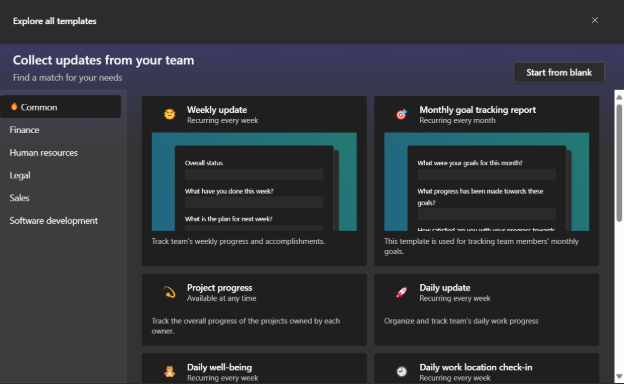Image resolution: width=624 pixels, height=384 pixels.
Task: Click 'Track the overall progress of the projects' description
Action: [x=246, y=326]
